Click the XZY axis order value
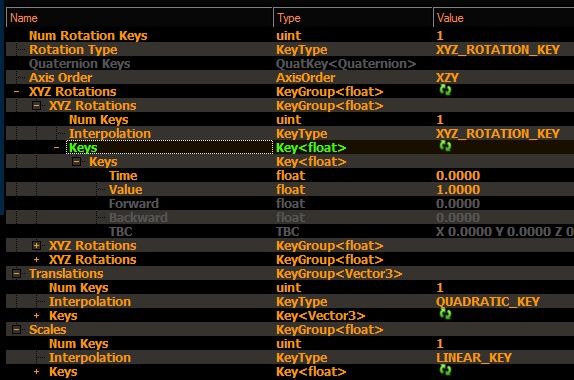 point(447,78)
